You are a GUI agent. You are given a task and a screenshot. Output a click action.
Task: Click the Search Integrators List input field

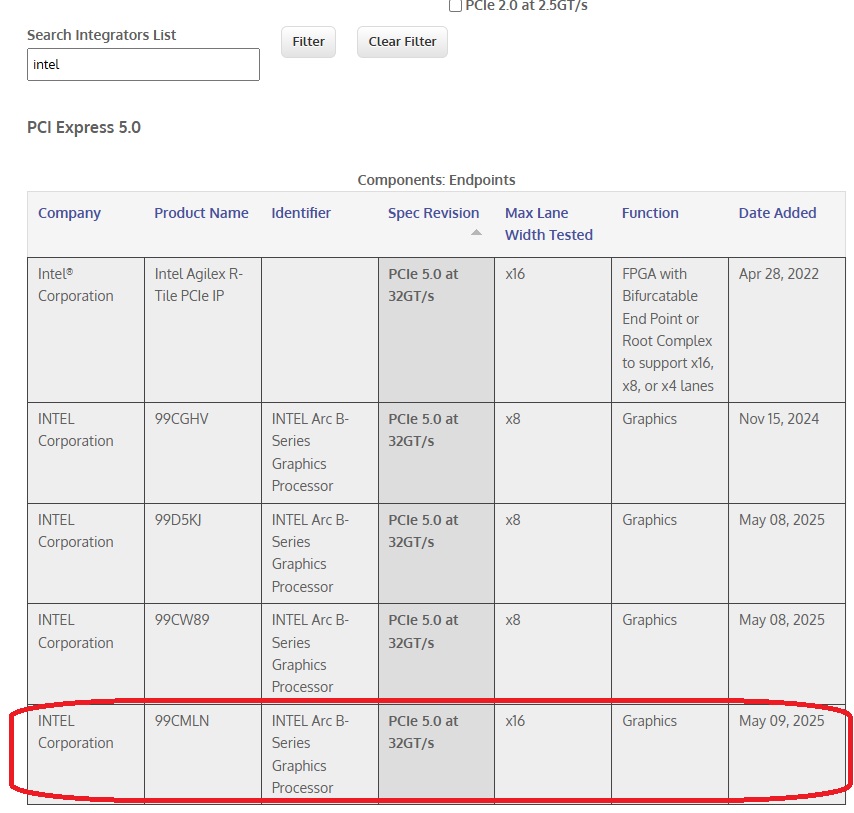[x=143, y=64]
